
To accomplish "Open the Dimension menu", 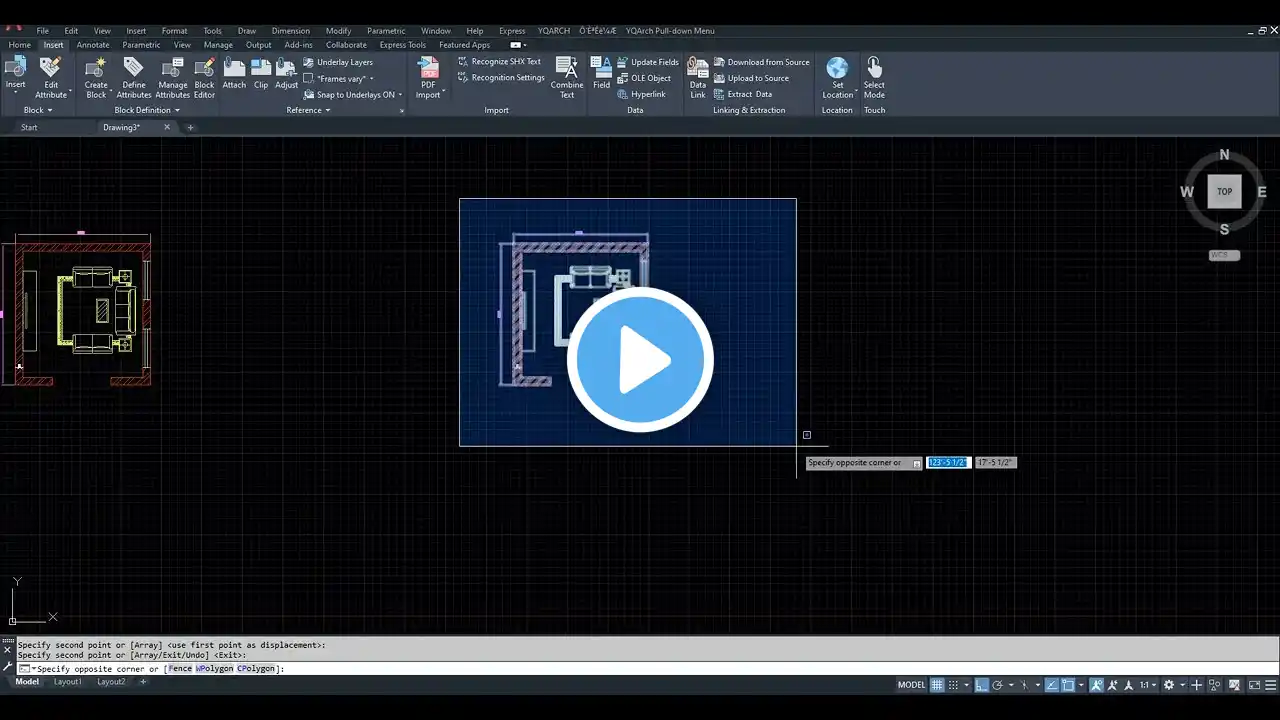I will pyautogui.click(x=290, y=31).
